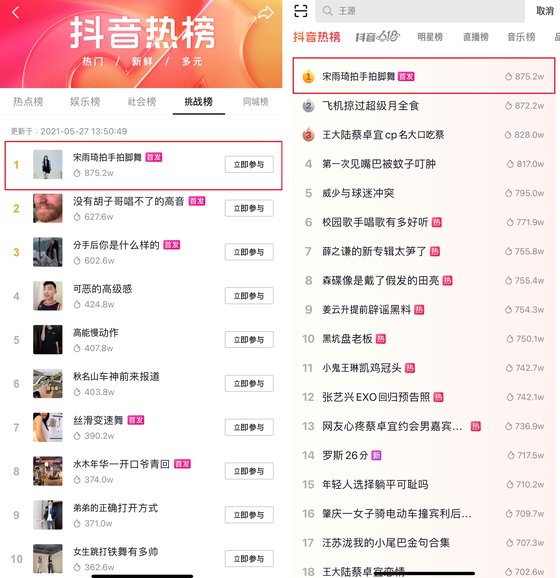Open the hot topic 飞机掠过超级月全食
The width and height of the screenshot is (560, 578).
(x=424, y=106)
